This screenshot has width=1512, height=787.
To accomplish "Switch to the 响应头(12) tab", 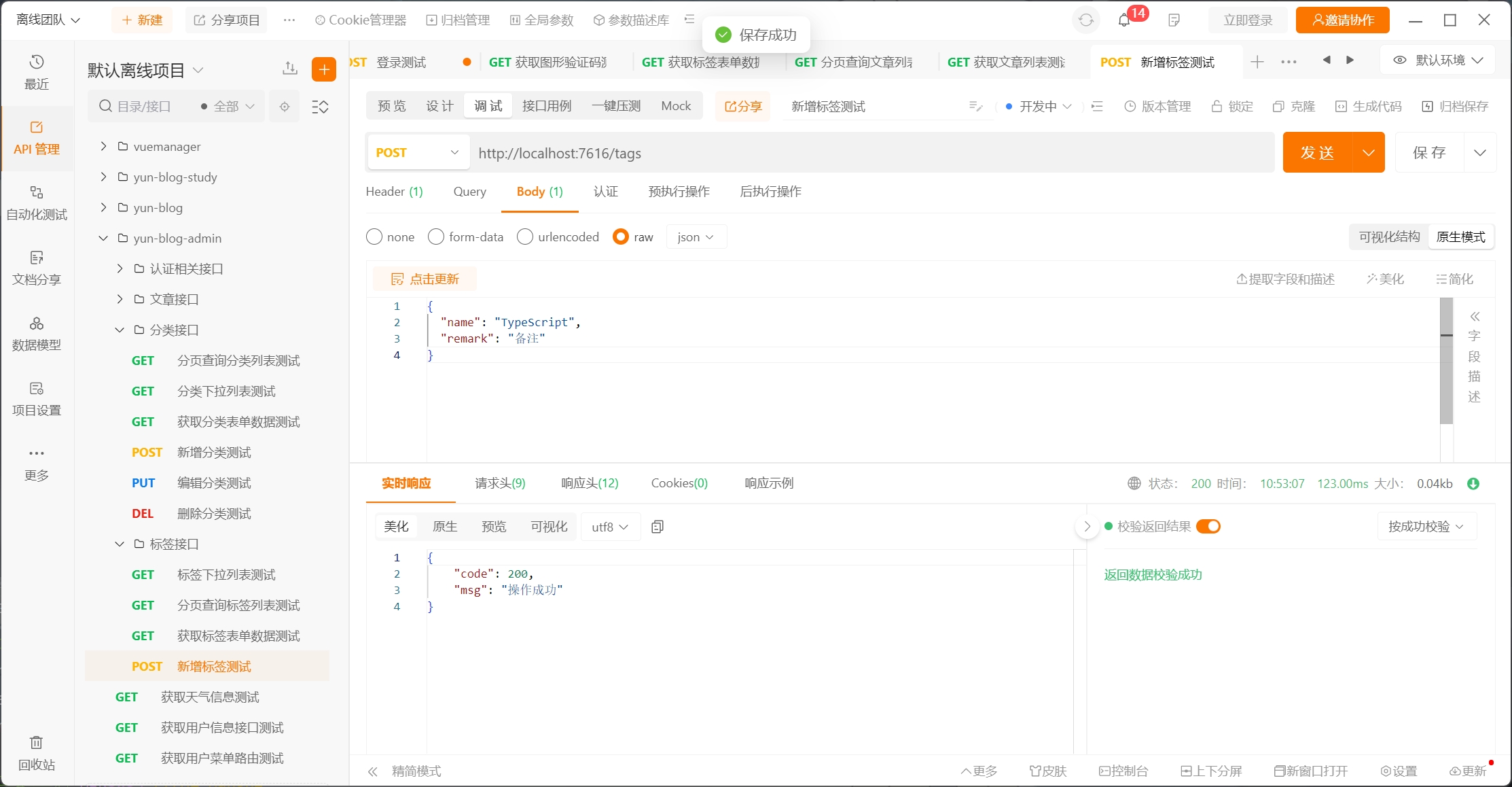I will 590,483.
